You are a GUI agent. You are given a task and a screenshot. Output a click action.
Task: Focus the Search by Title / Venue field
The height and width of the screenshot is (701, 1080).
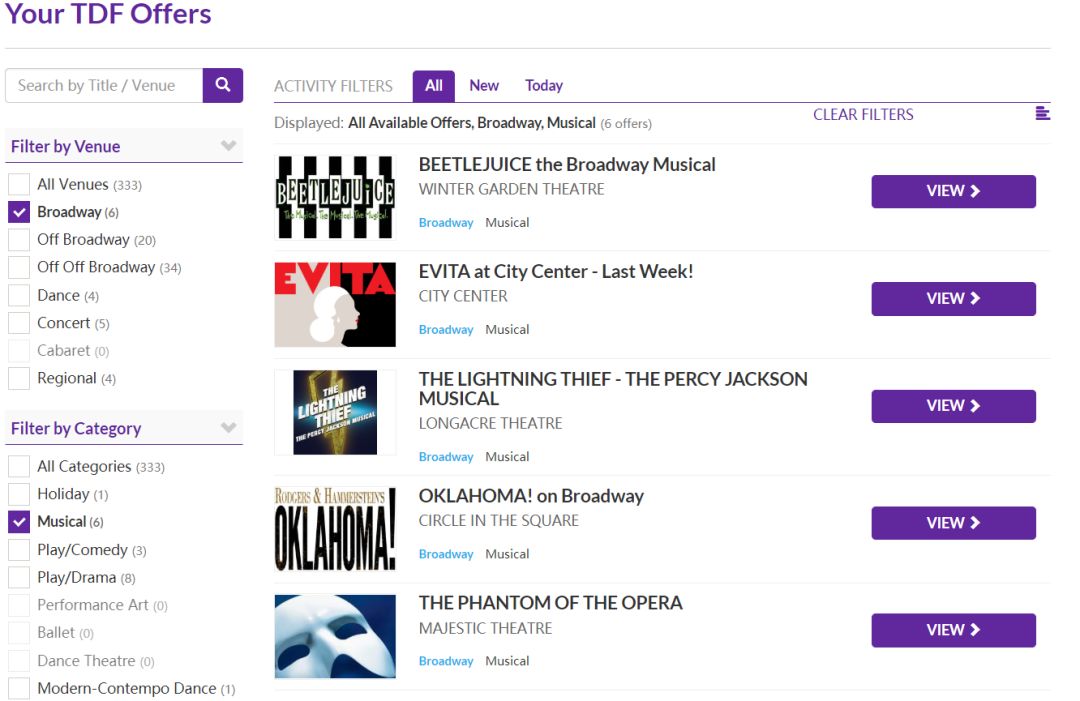[x=104, y=85]
